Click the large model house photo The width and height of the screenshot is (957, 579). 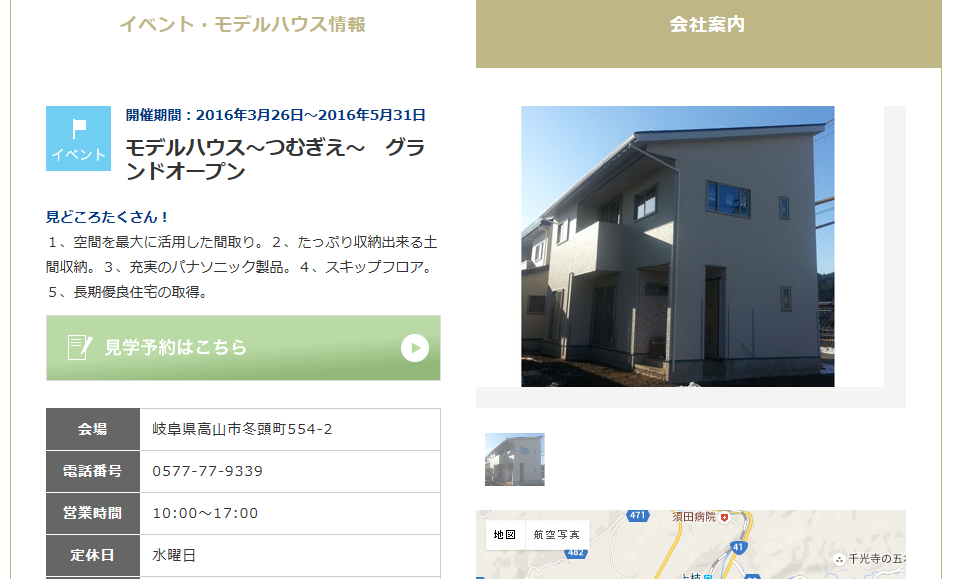point(677,246)
